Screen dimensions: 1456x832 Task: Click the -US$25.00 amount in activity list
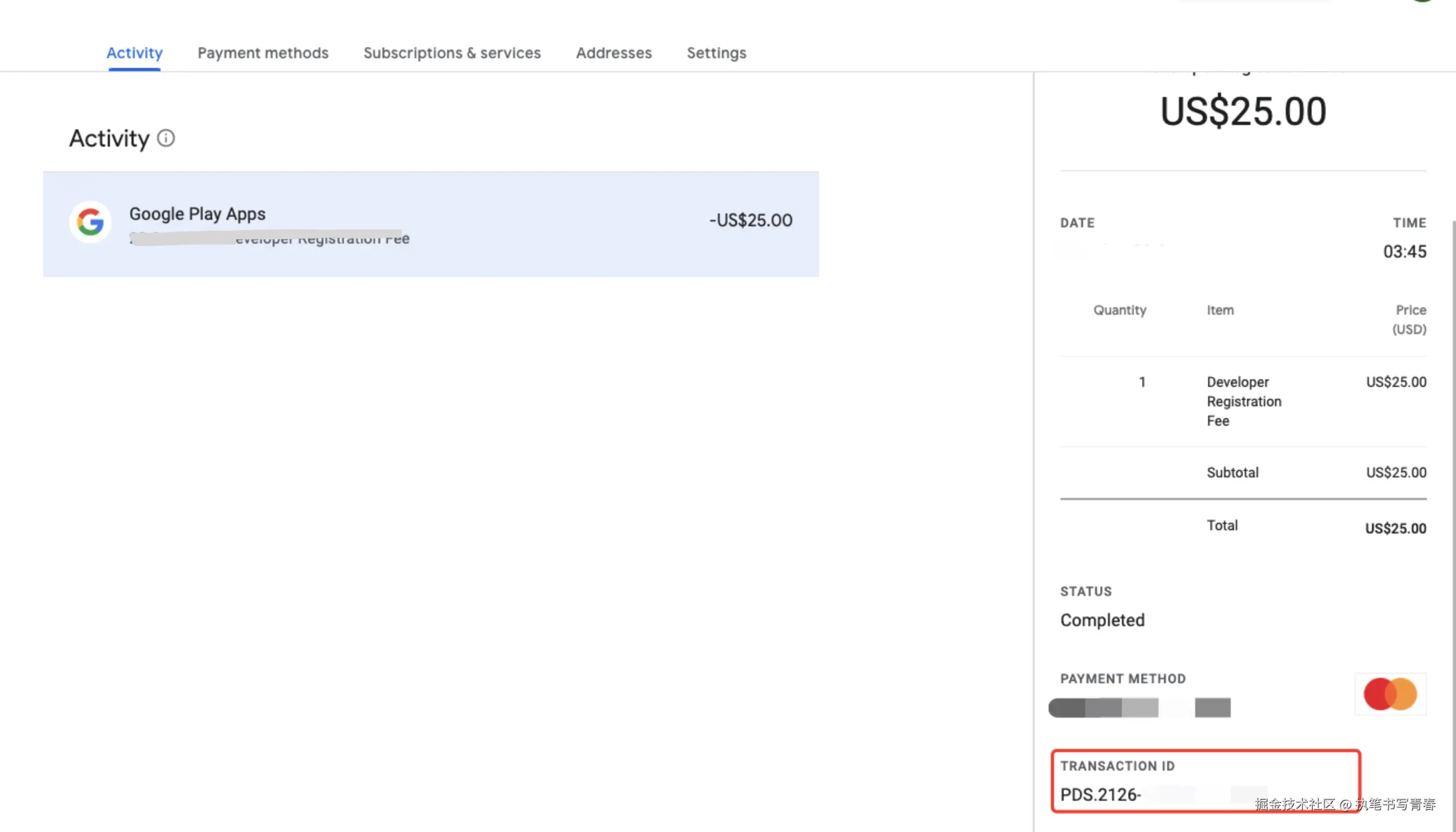pos(750,220)
